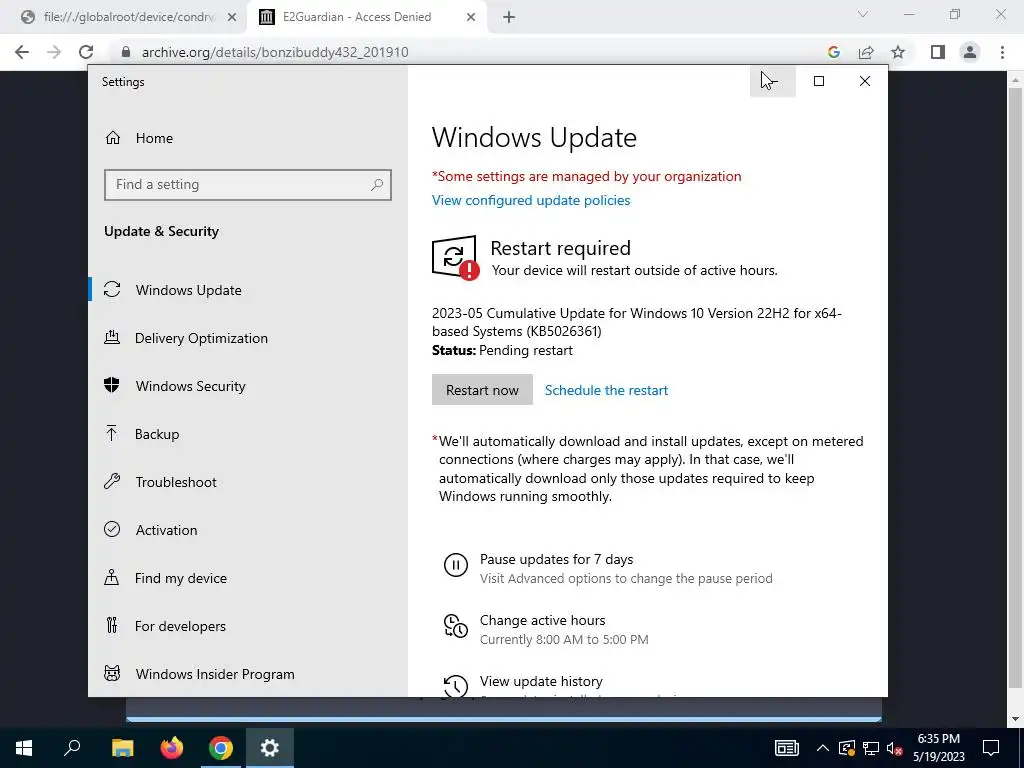This screenshot has height=768, width=1024.
Task: Click search magnifier in Find a setting
Action: tap(377, 185)
